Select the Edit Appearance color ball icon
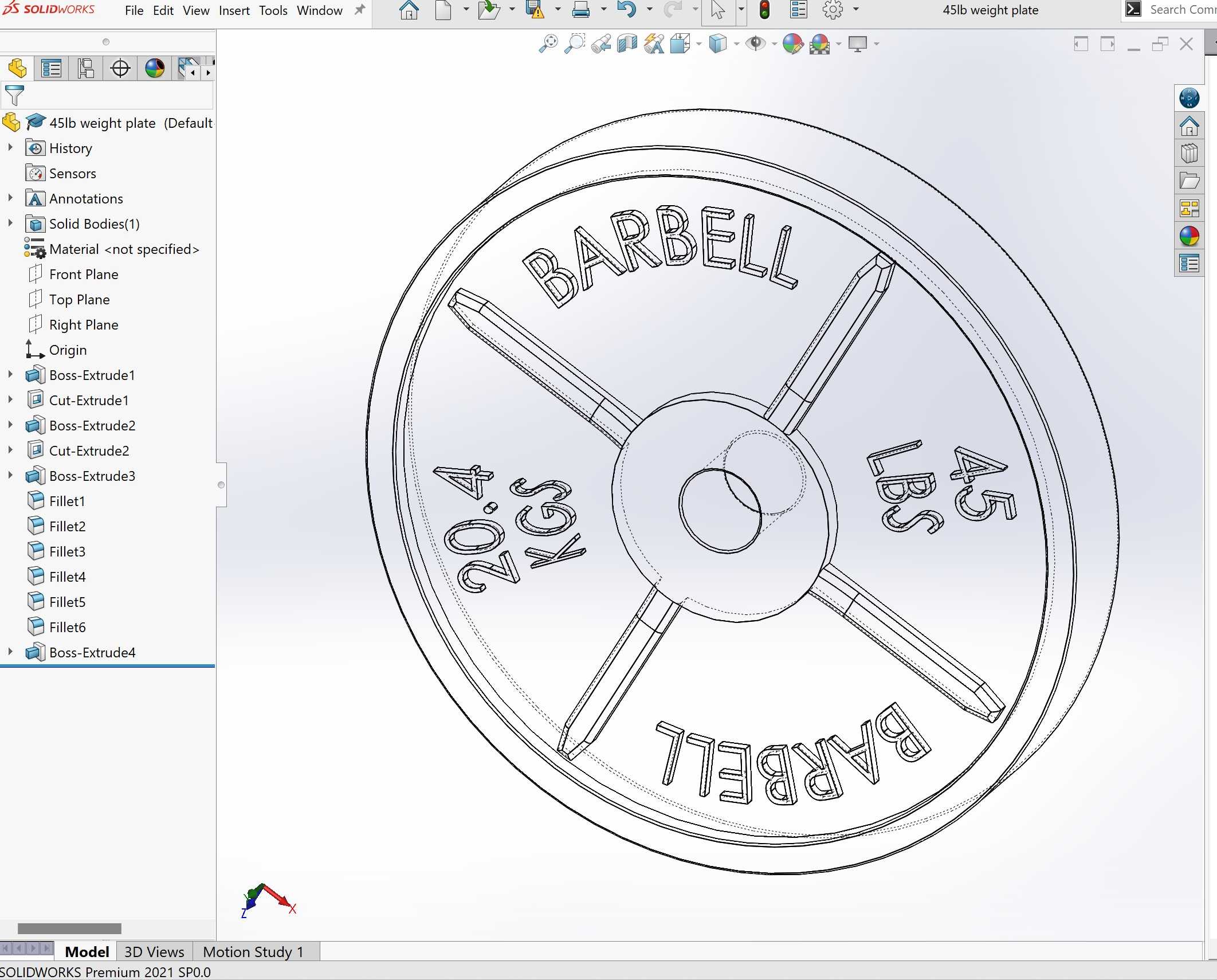Viewport: 1217px width, 980px height. pos(793,44)
